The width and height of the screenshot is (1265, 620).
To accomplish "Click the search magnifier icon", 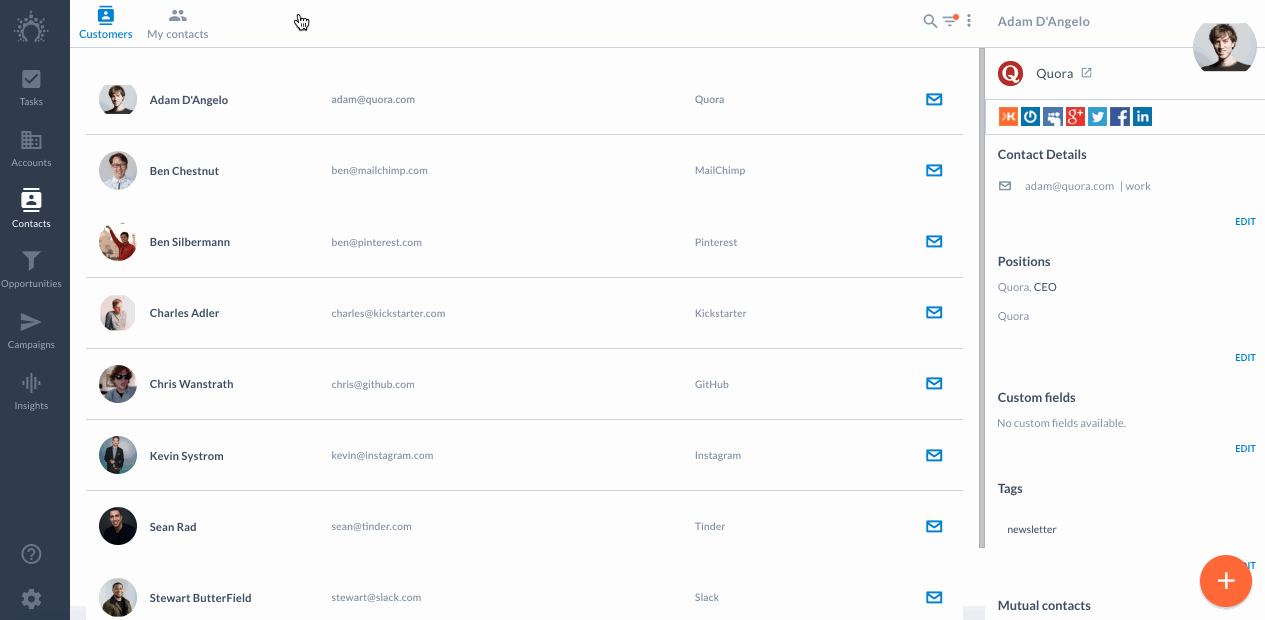I will point(930,21).
